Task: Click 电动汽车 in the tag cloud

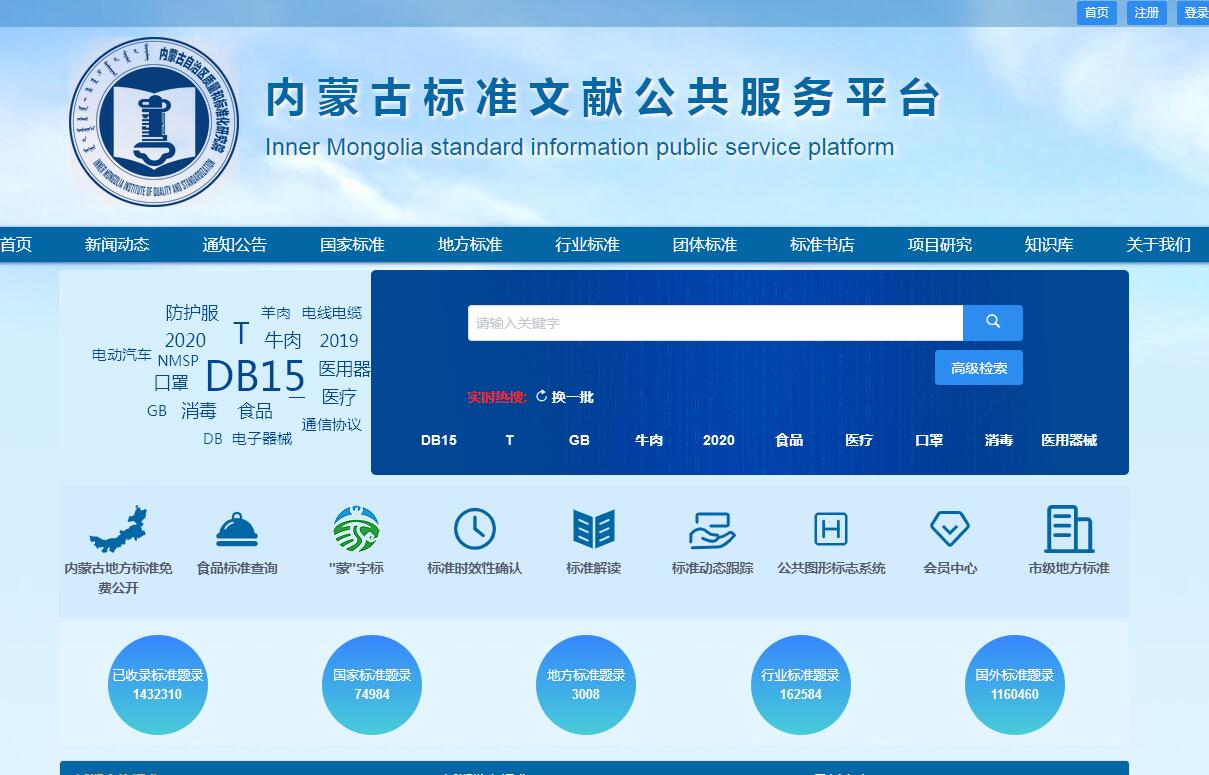Action: point(122,355)
